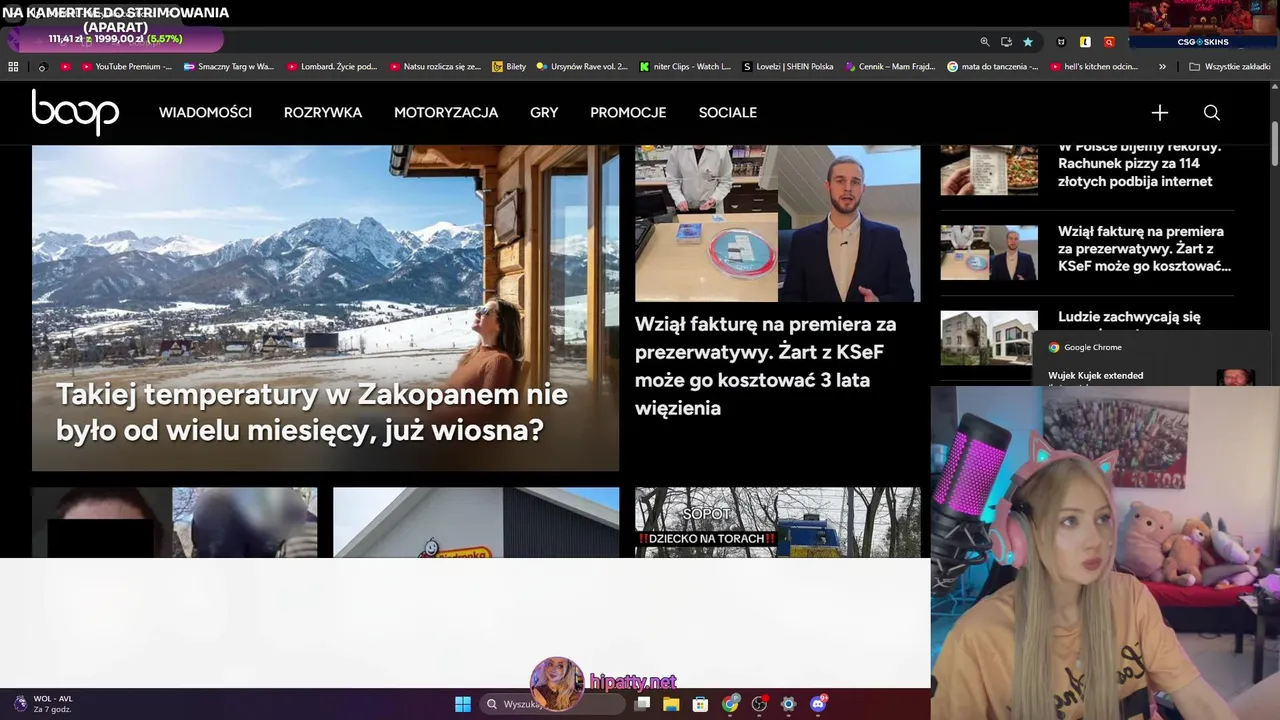
Task: Open the WOL - AVL taskbar widget
Action: (44, 704)
